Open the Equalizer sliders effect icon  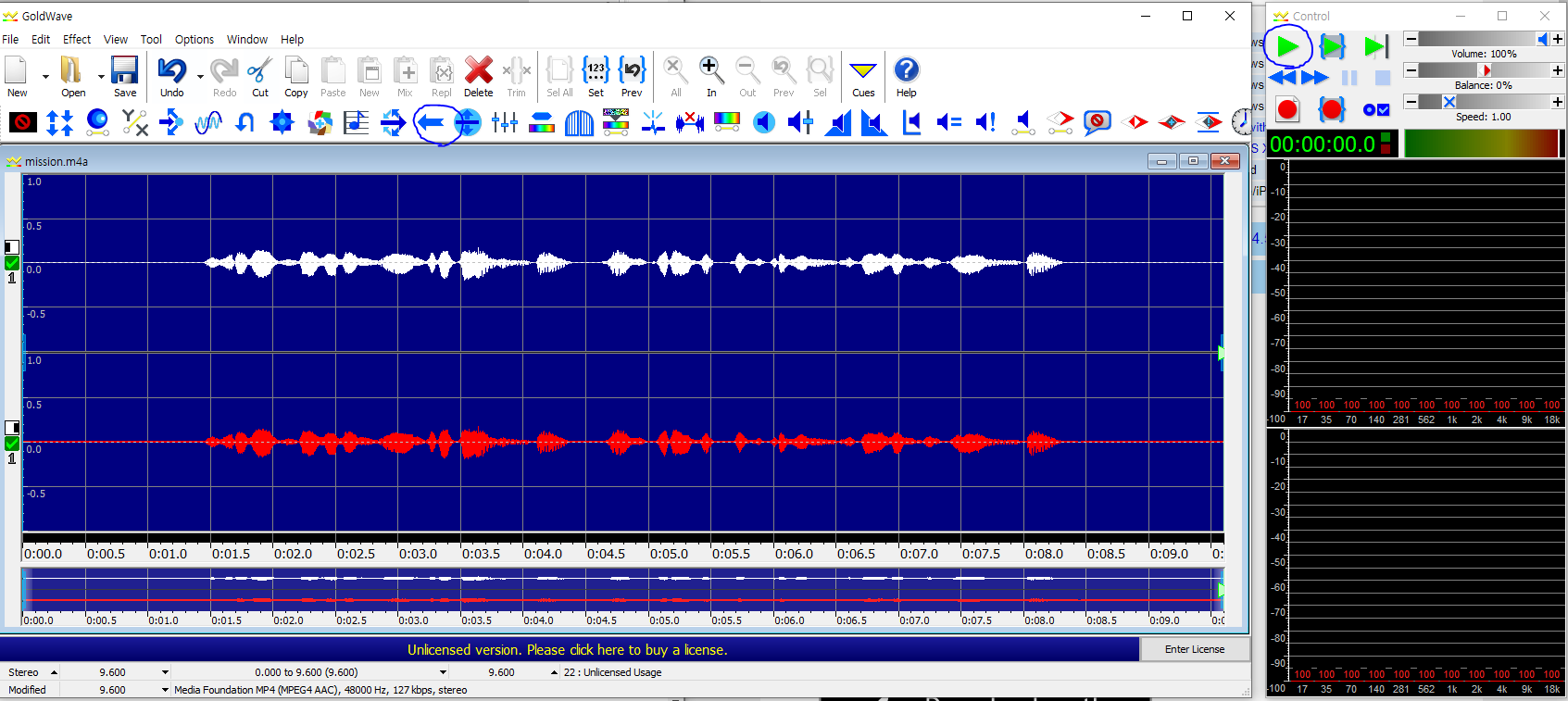(x=505, y=122)
